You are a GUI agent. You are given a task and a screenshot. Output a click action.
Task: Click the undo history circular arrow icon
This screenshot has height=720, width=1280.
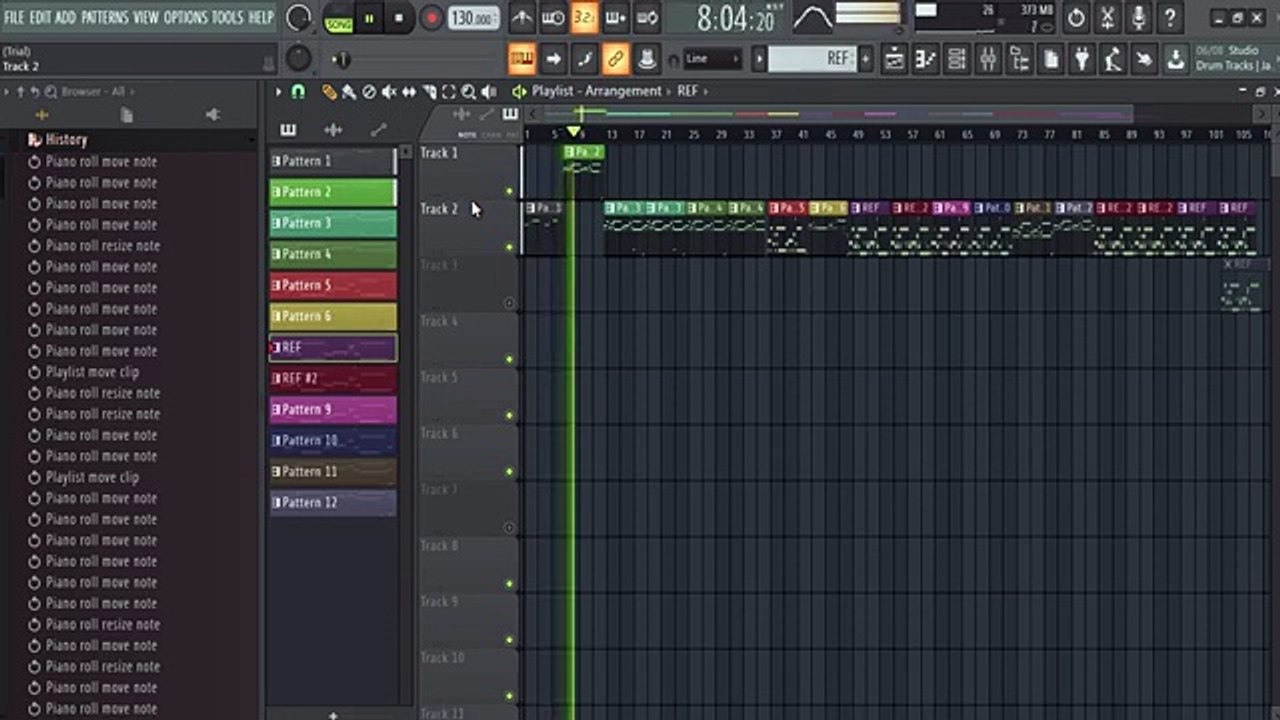tap(1076, 17)
